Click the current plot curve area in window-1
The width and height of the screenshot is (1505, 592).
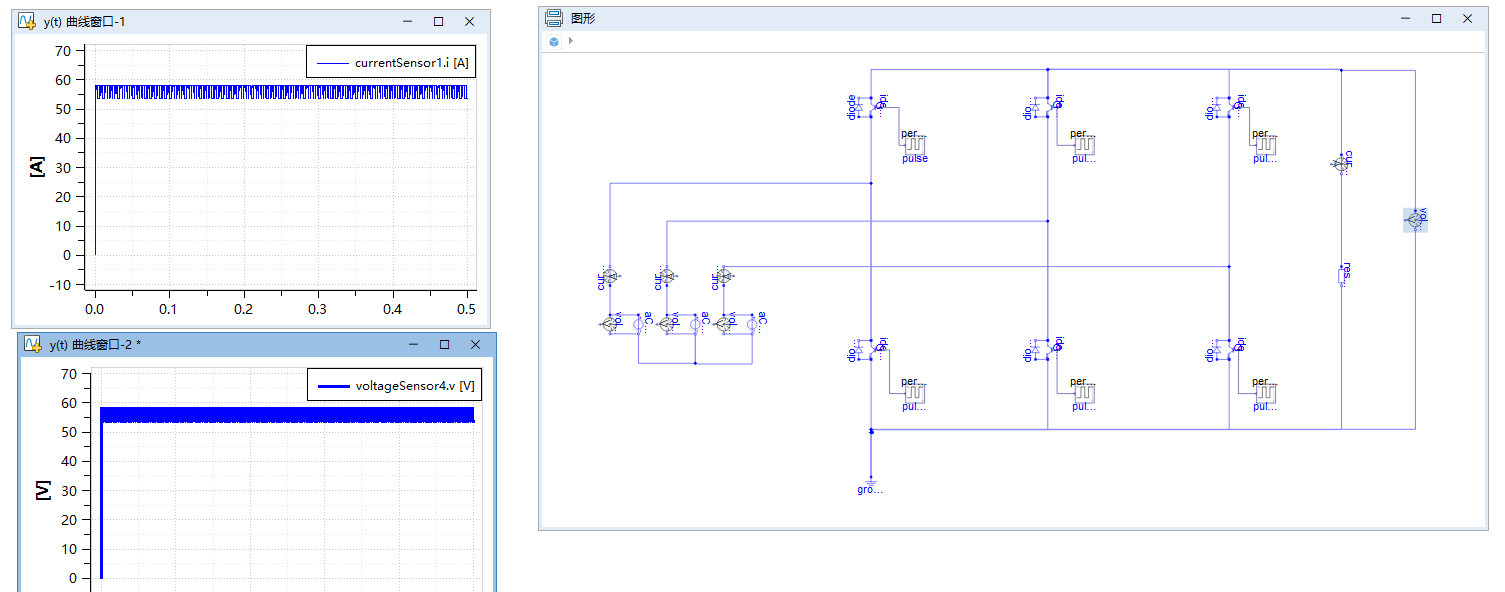(x=281, y=92)
